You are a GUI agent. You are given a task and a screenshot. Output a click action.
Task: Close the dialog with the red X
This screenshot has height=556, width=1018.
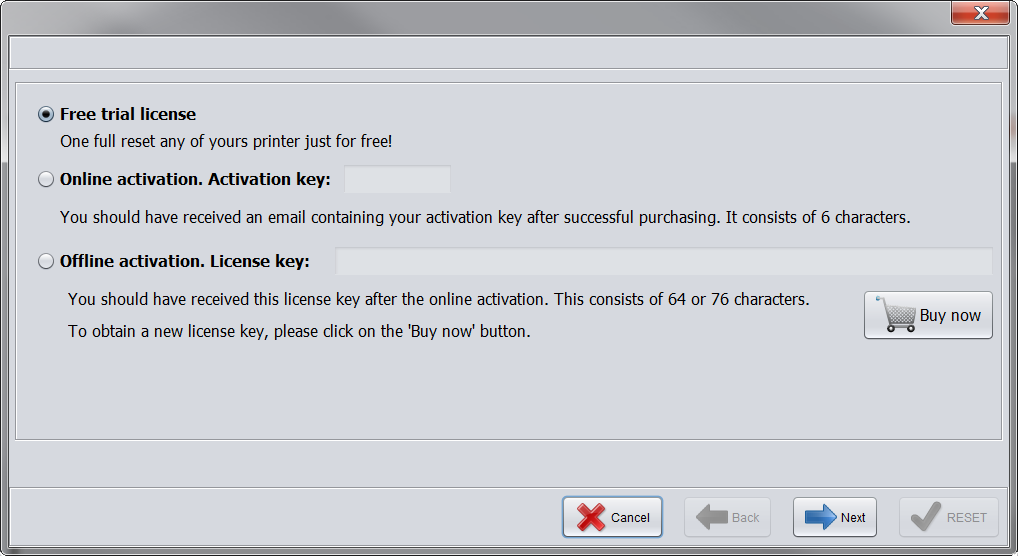click(981, 13)
